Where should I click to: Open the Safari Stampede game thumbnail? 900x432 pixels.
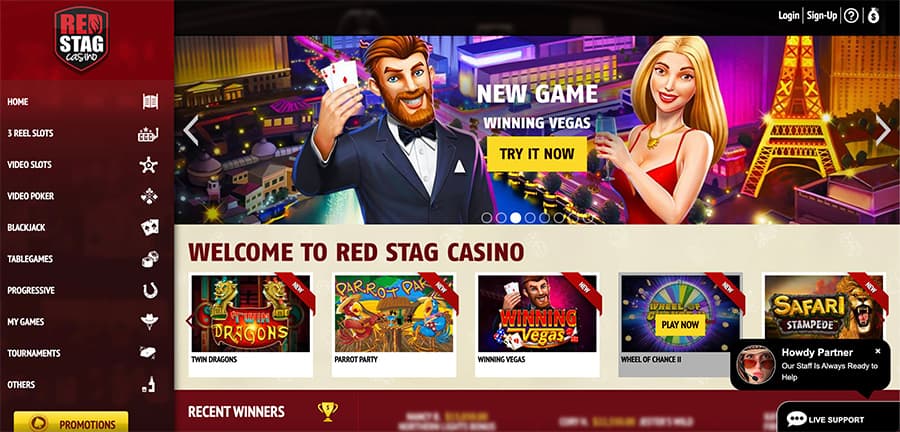click(x=824, y=313)
